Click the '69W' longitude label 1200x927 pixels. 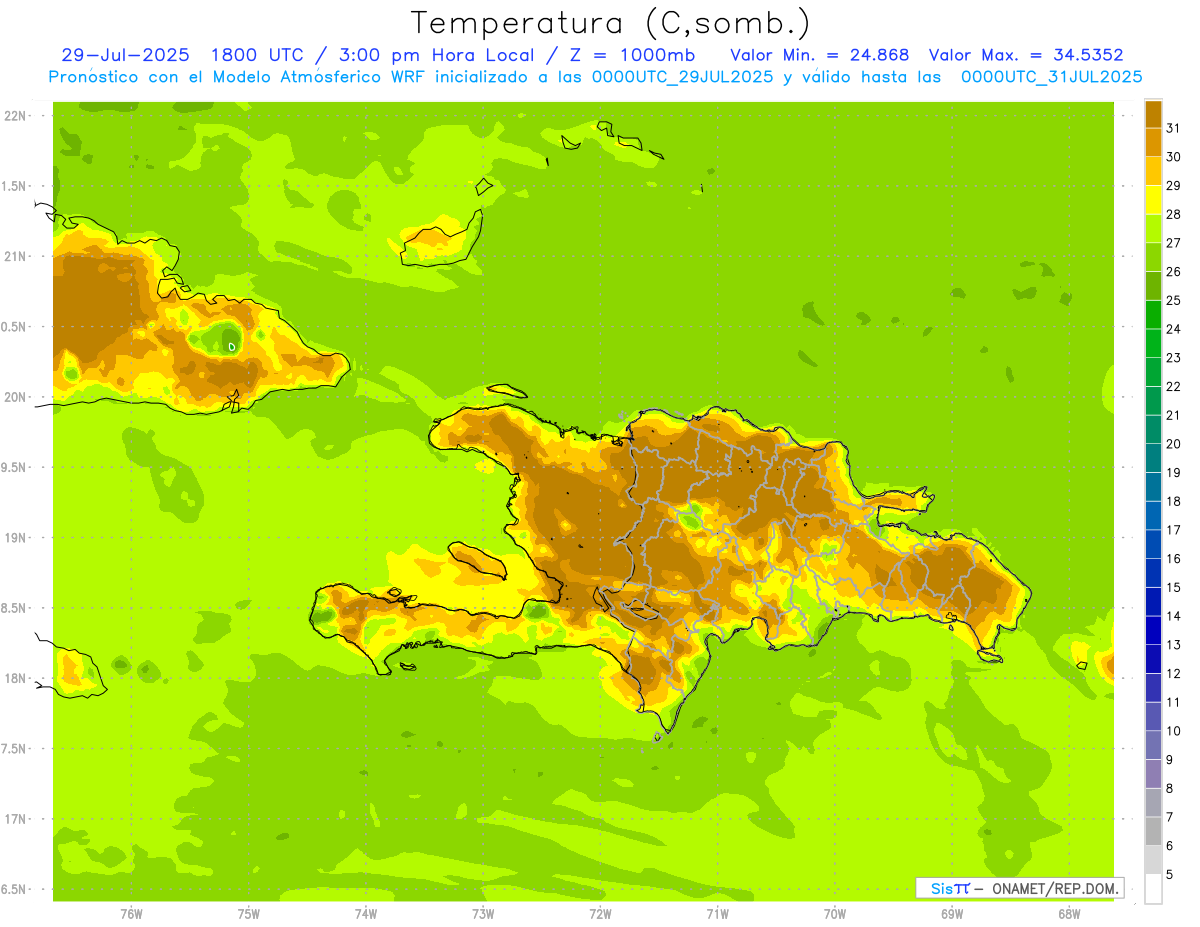(x=952, y=914)
